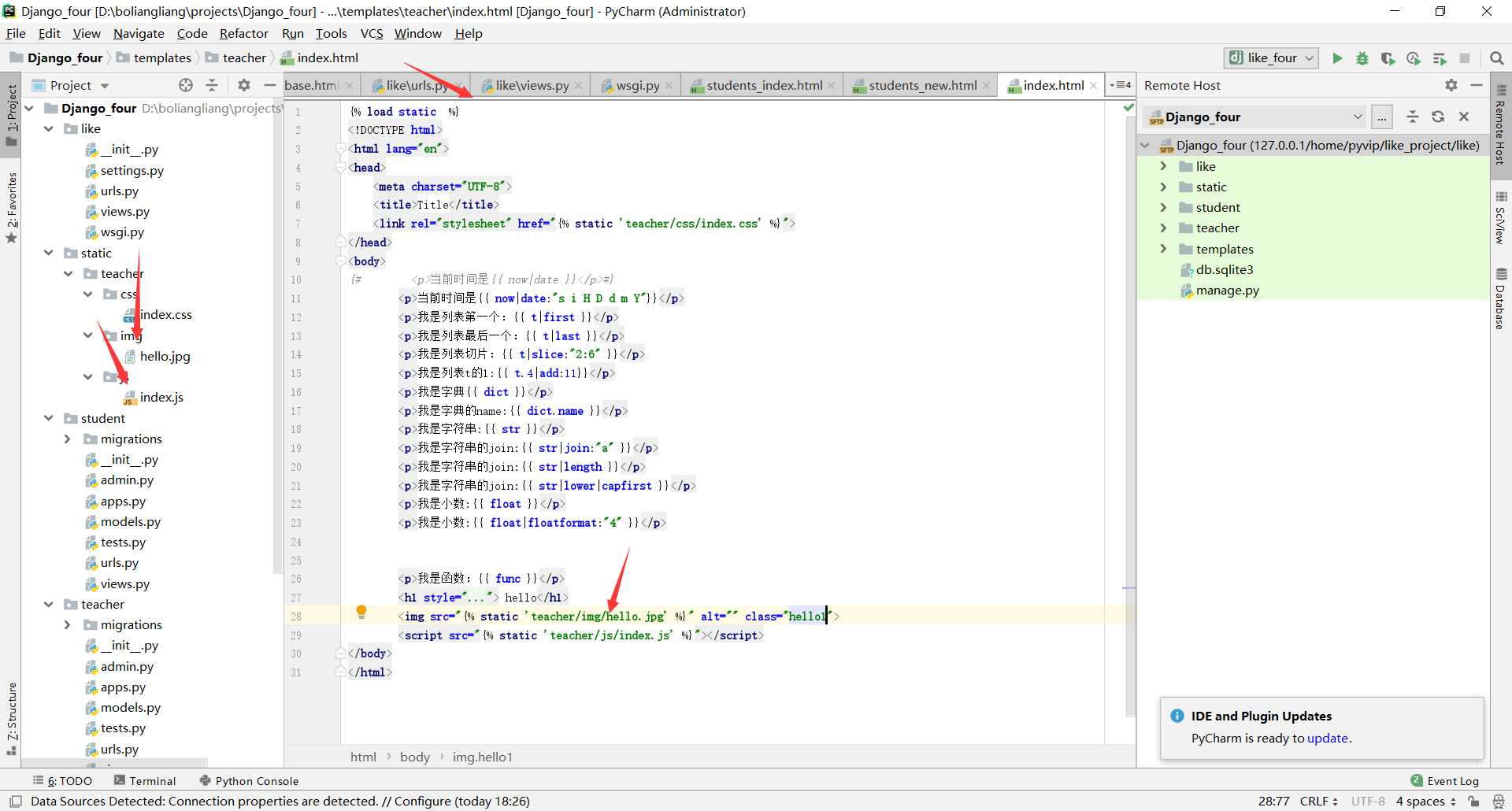Toggle read-only lock icon in status bar
Image resolution: width=1512 pixels, height=811 pixels.
(x=1474, y=802)
